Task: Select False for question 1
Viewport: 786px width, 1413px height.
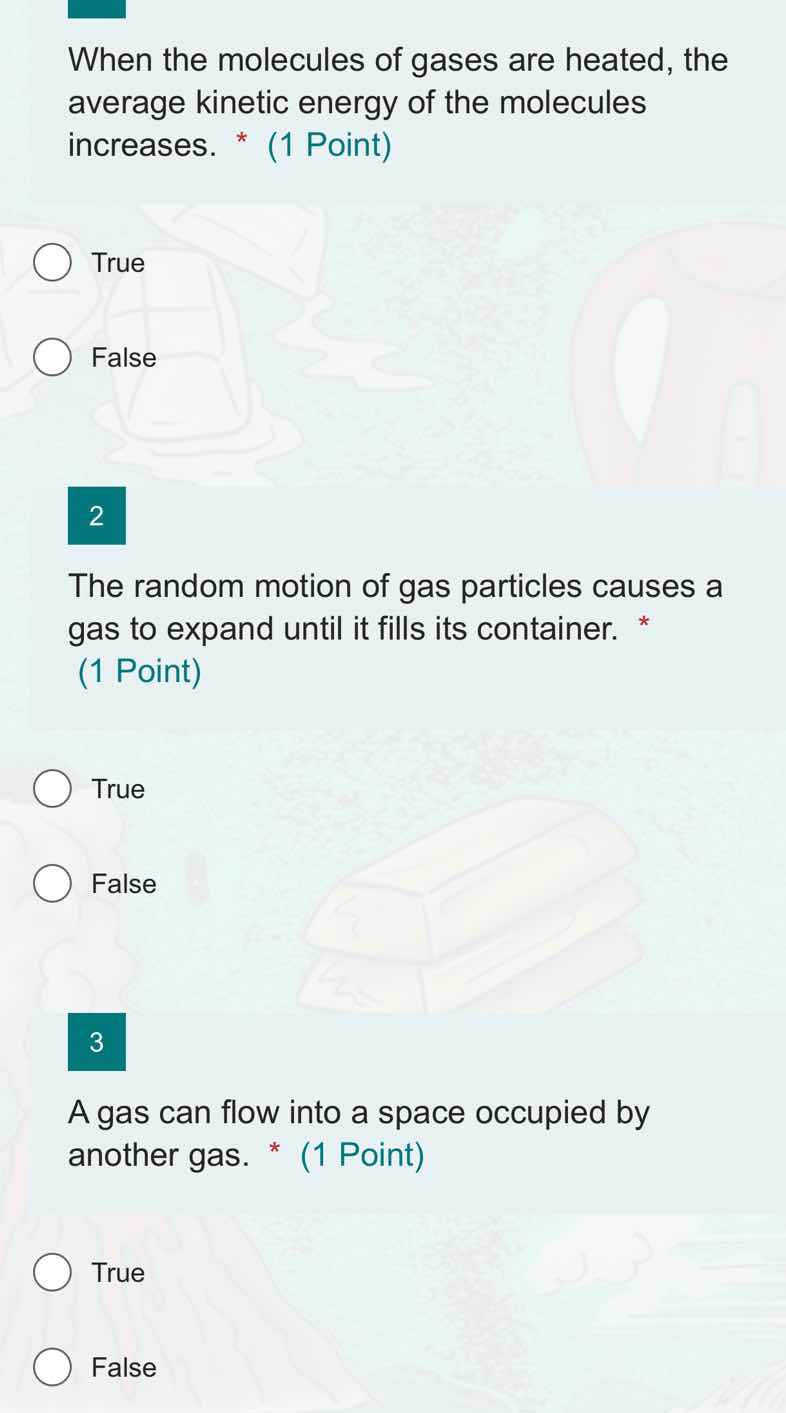Action: (52, 357)
